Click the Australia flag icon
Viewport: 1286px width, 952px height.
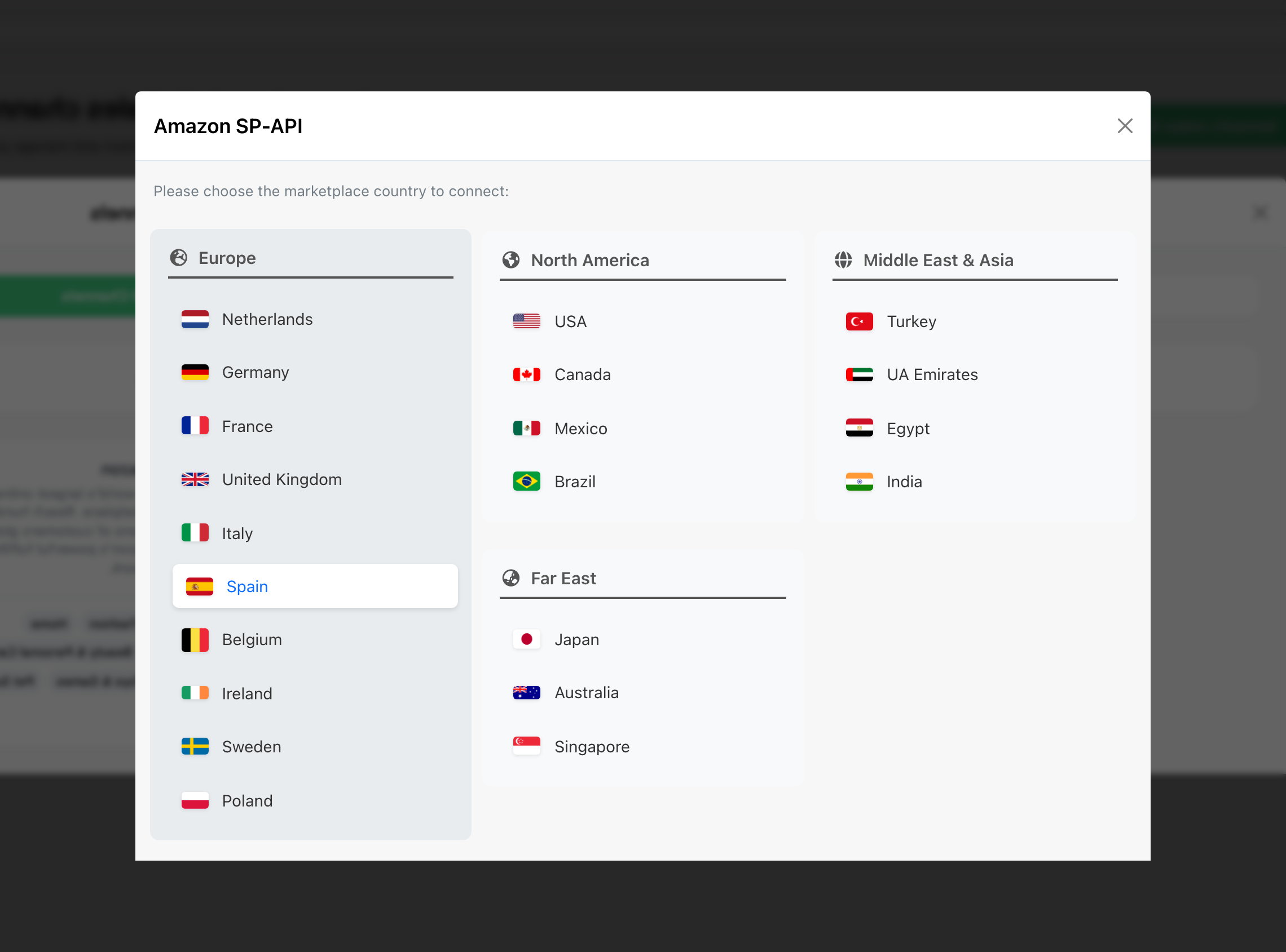pyautogui.click(x=527, y=693)
